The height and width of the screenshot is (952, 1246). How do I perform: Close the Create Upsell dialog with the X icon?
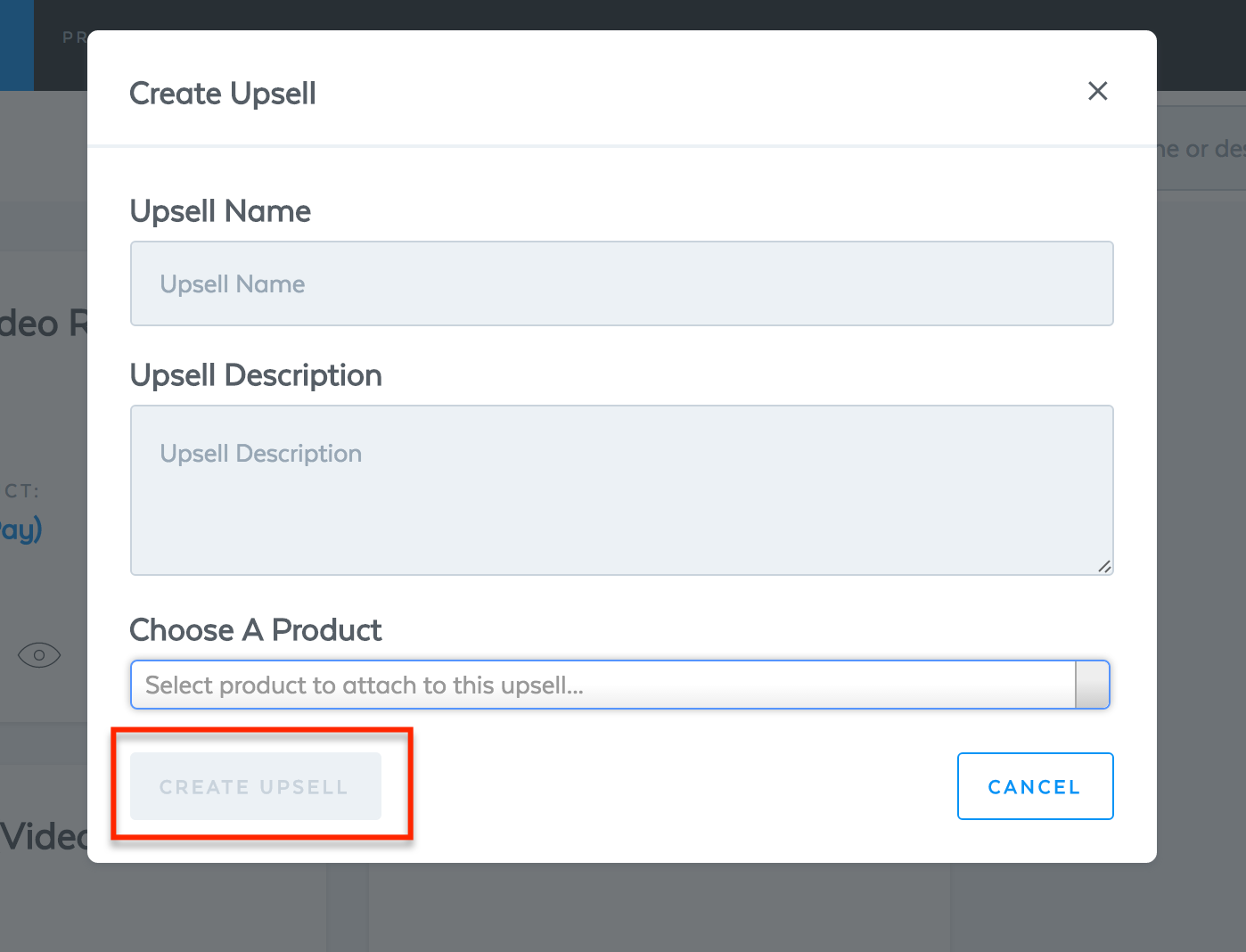tap(1097, 91)
